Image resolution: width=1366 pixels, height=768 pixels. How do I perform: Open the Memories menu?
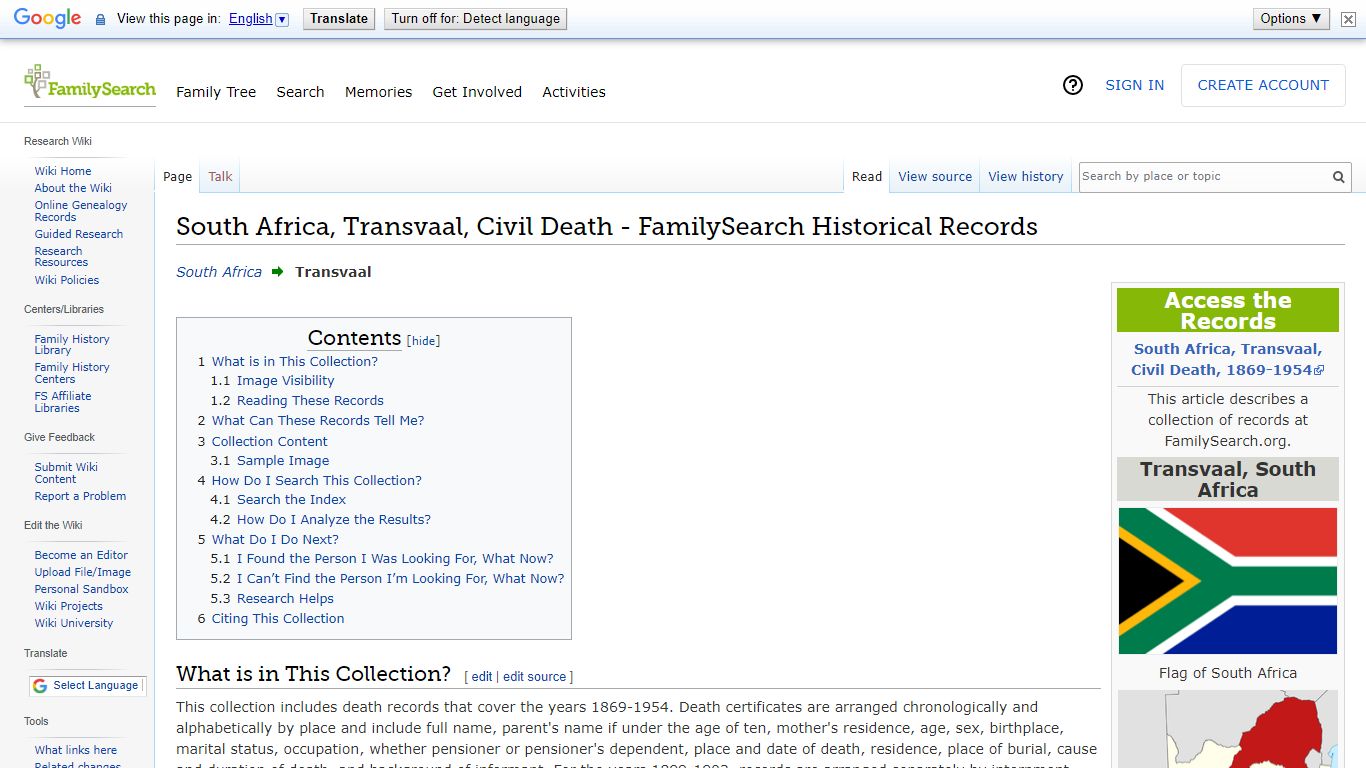378,92
